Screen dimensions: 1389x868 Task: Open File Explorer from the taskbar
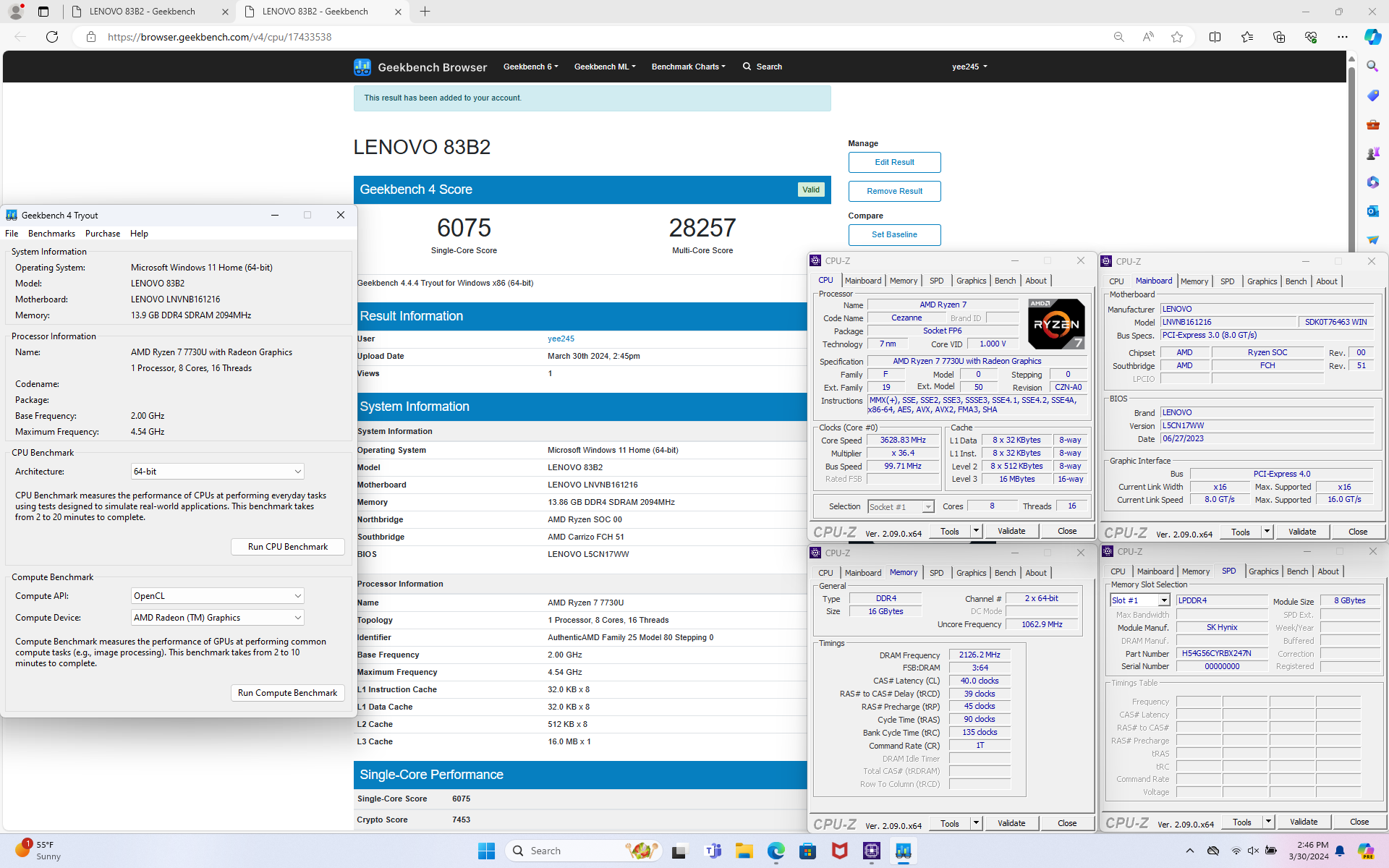[744, 851]
